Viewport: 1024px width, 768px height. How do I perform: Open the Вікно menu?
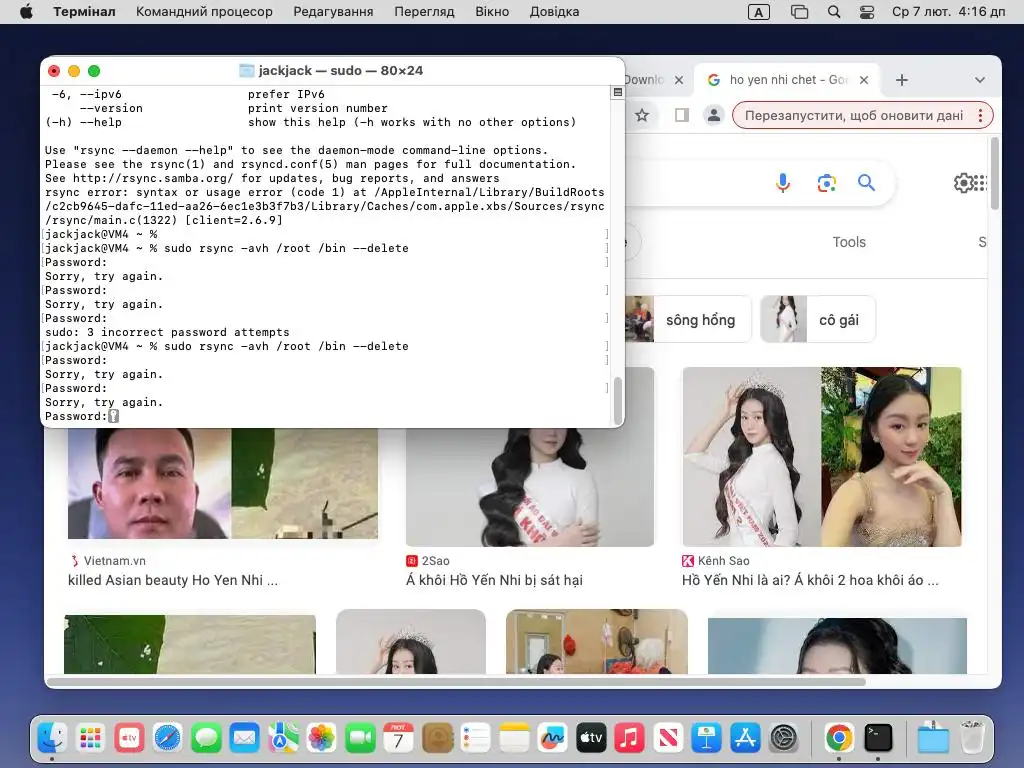click(x=492, y=12)
